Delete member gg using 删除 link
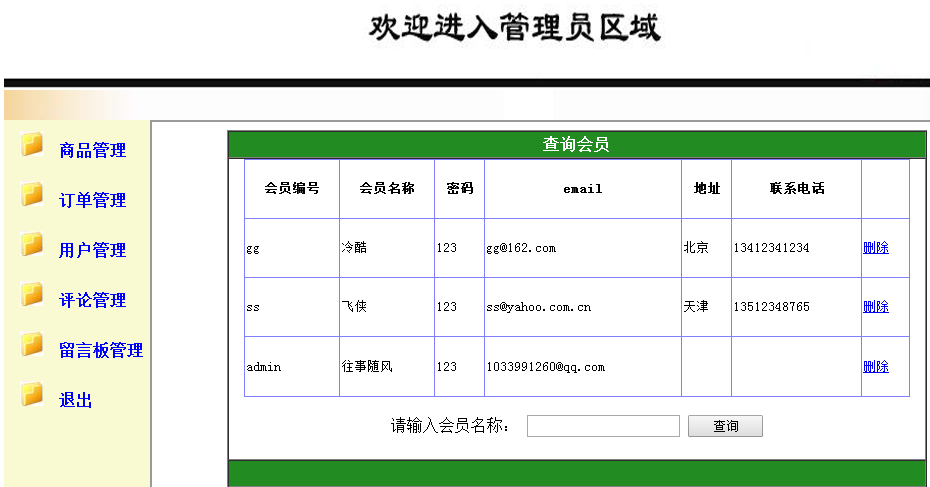The height and width of the screenshot is (487, 930). (875, 247)
